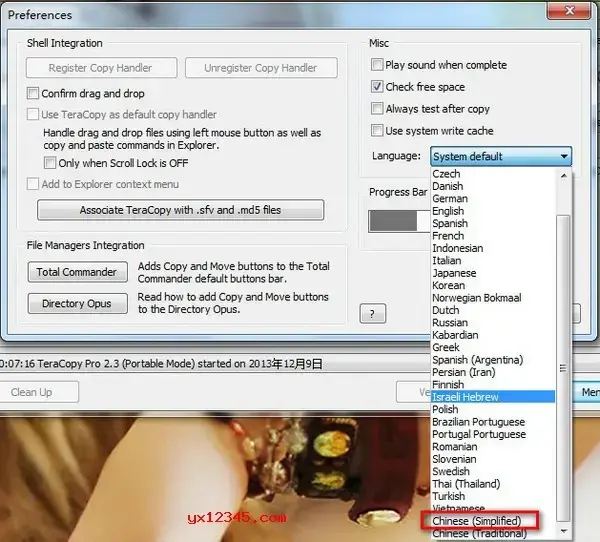Choose Chinese (Traditional) from the list
Image resolution: width=600 pixels, height=542 pixels.
pos(493,533)
